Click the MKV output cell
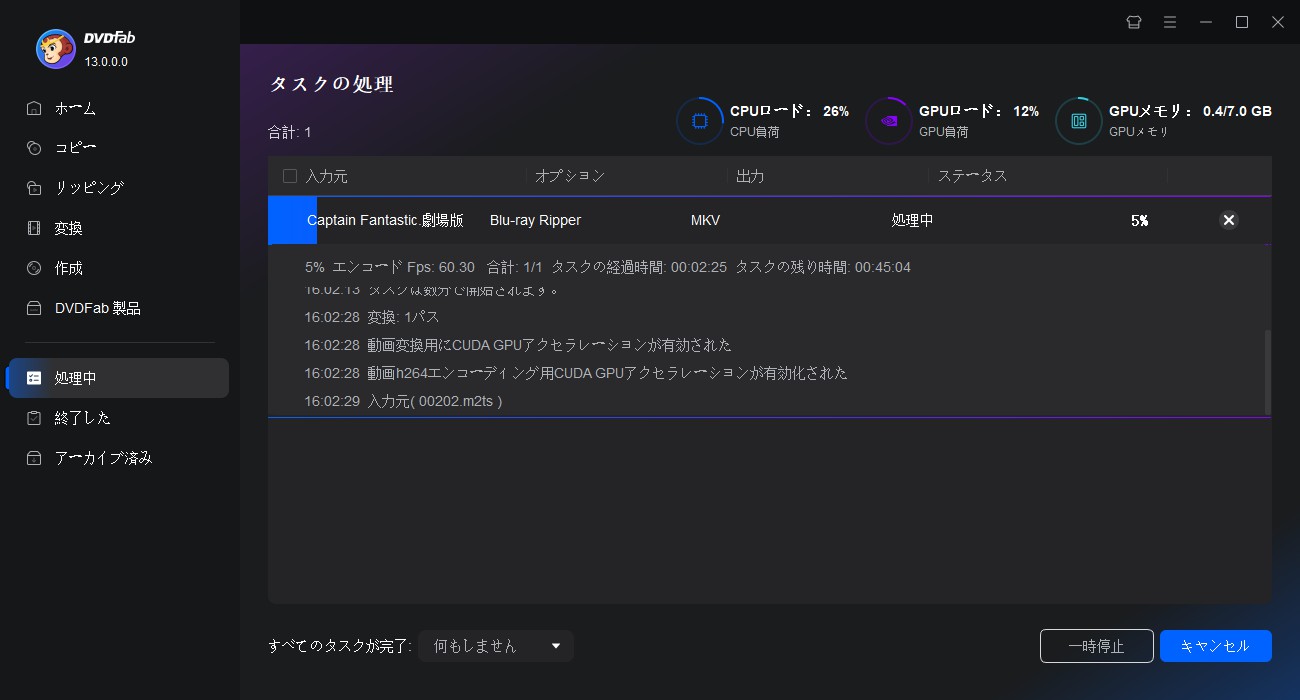The image size is (1300, 700). (x=705, y=220)
